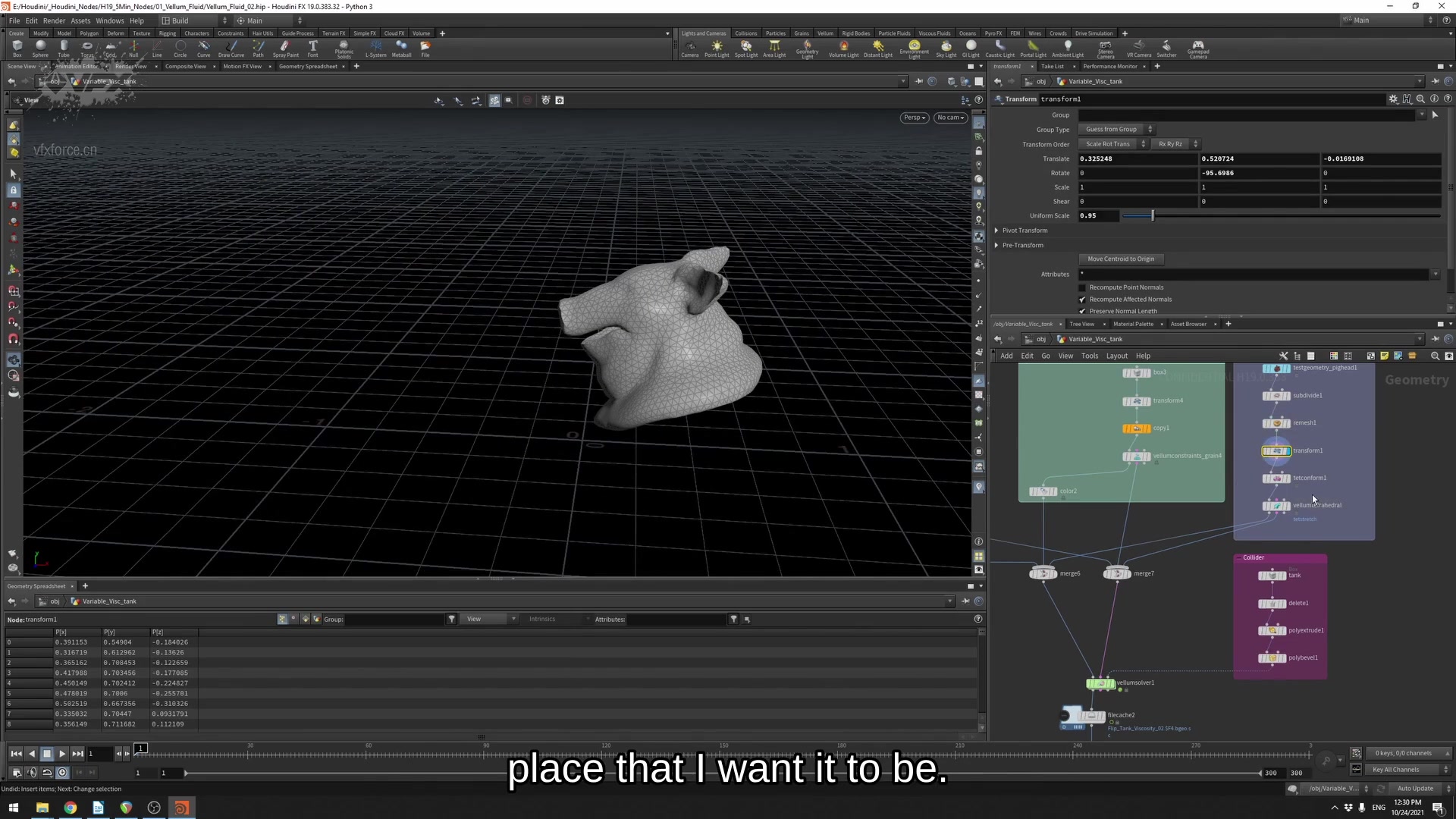1456x819 pixels.
Task: Click the global animation range slider bar
Action: pyautogui.click(x=722, y=773)
